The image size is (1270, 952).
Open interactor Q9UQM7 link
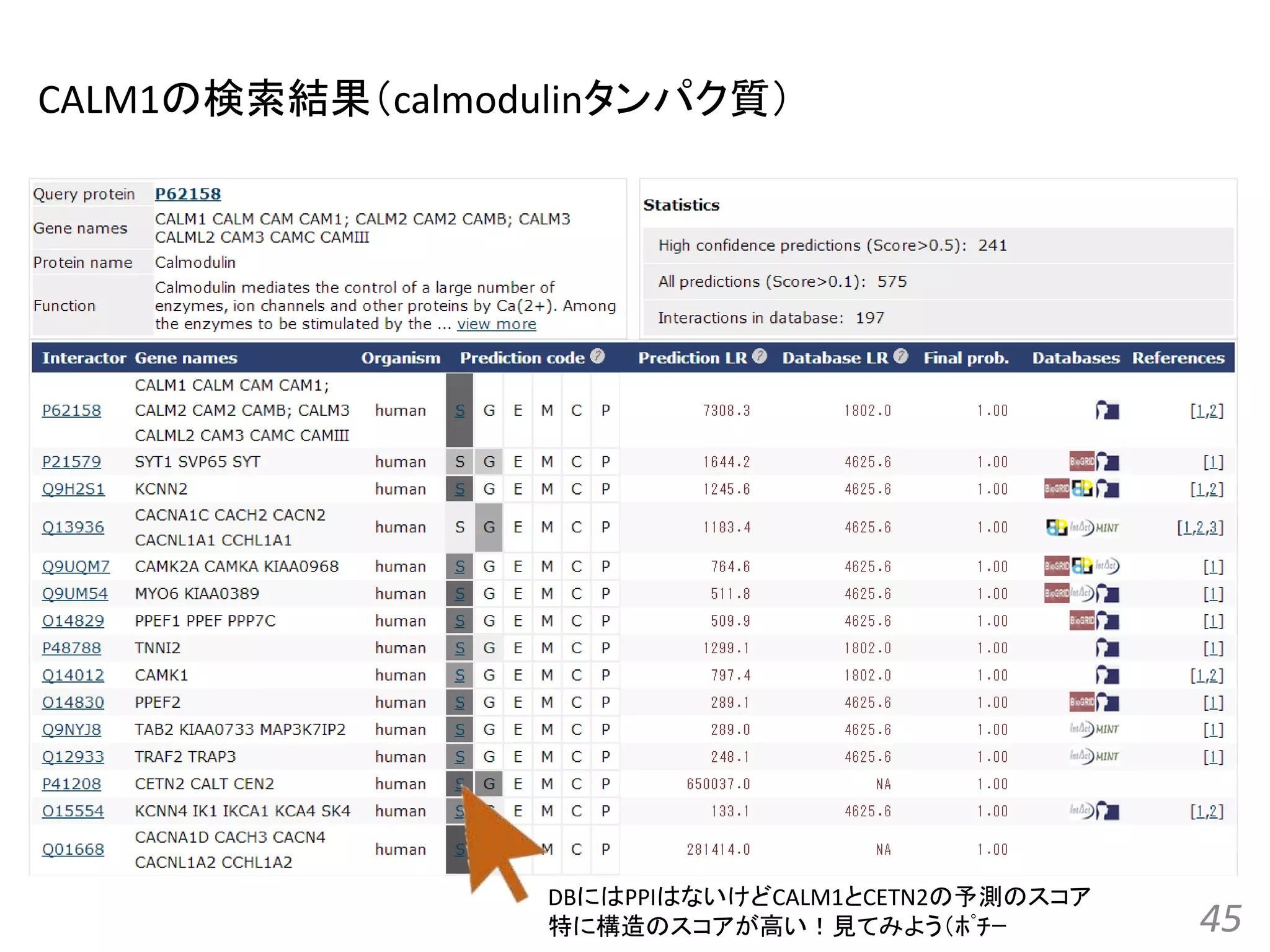point(76,566)
